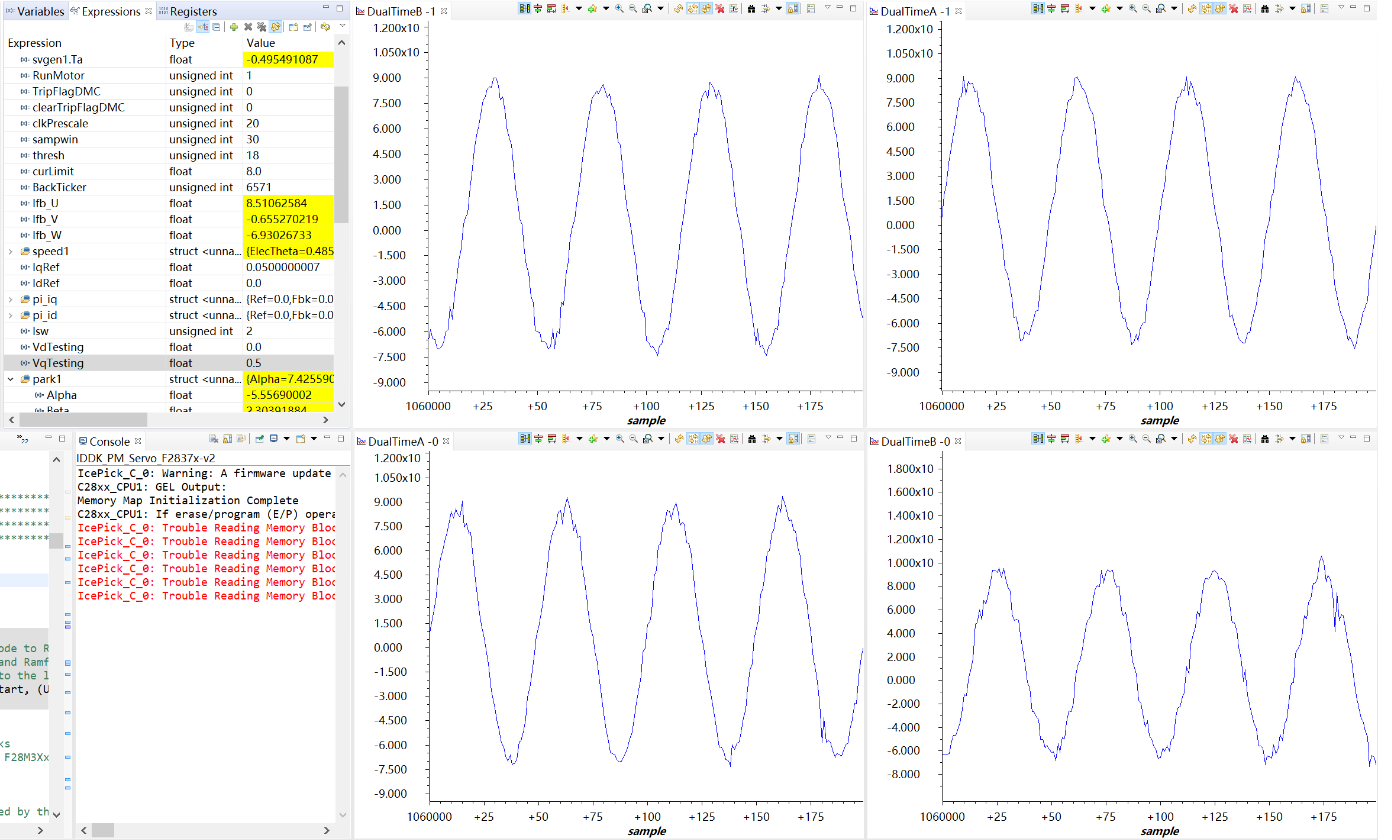The image size is (1392, 840).
Task: Zoom in on DualTimeB -1 graph
Action: point(620,9)
